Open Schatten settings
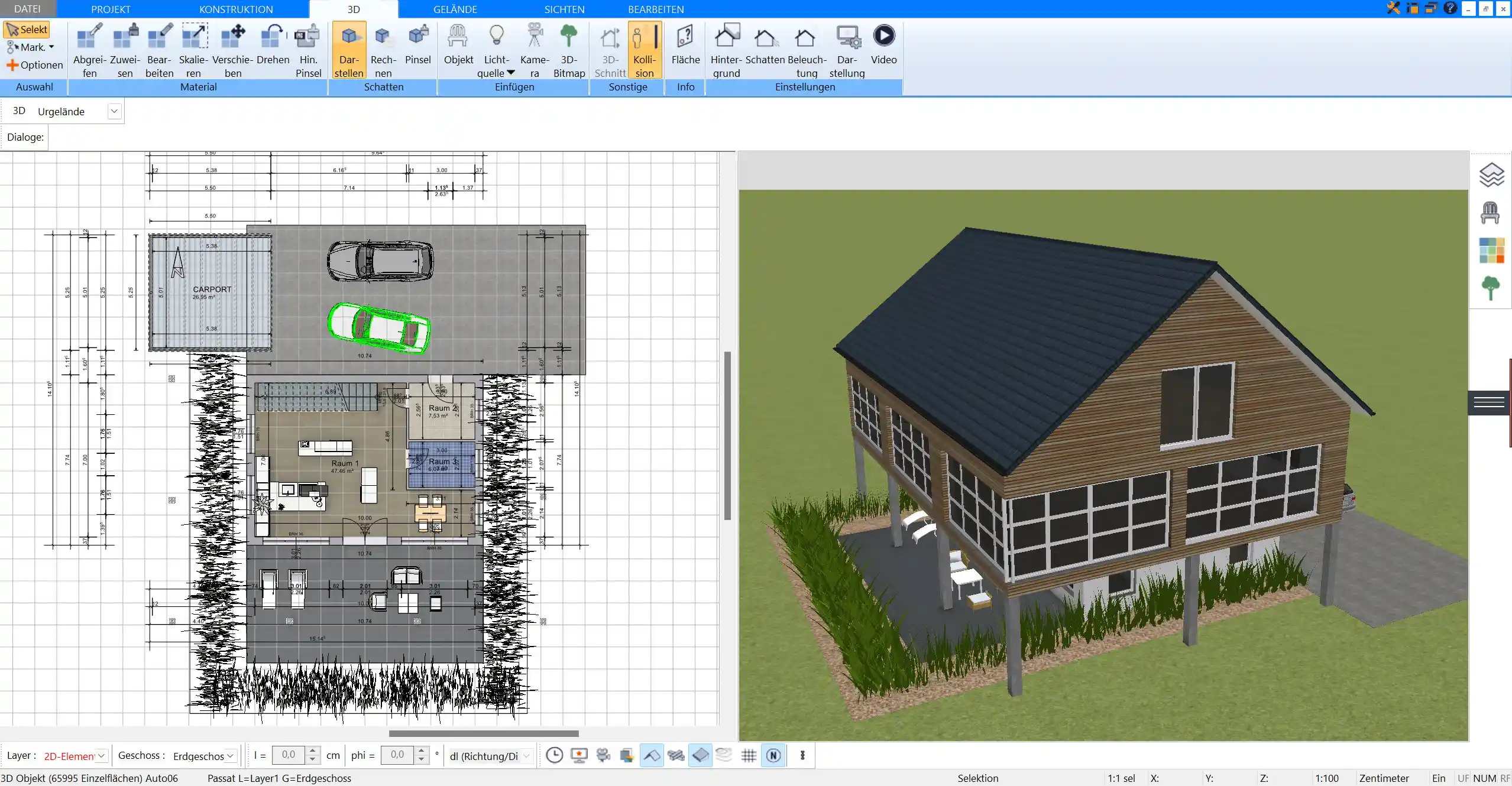The height and width of the screenshot is (786, 1512). pyautogui.click(x=765, y=44)
